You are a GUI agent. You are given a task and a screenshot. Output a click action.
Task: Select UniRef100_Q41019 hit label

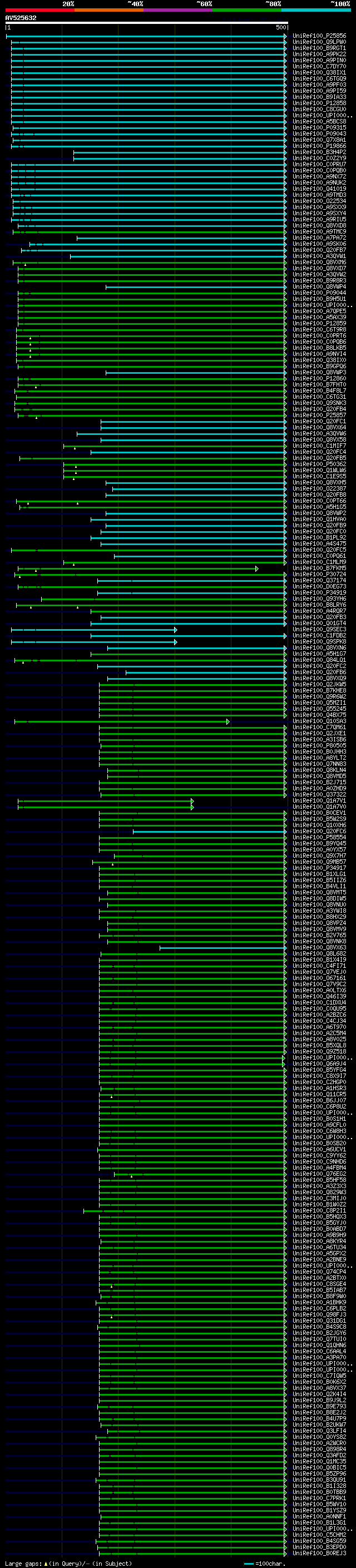click(319, 189)
